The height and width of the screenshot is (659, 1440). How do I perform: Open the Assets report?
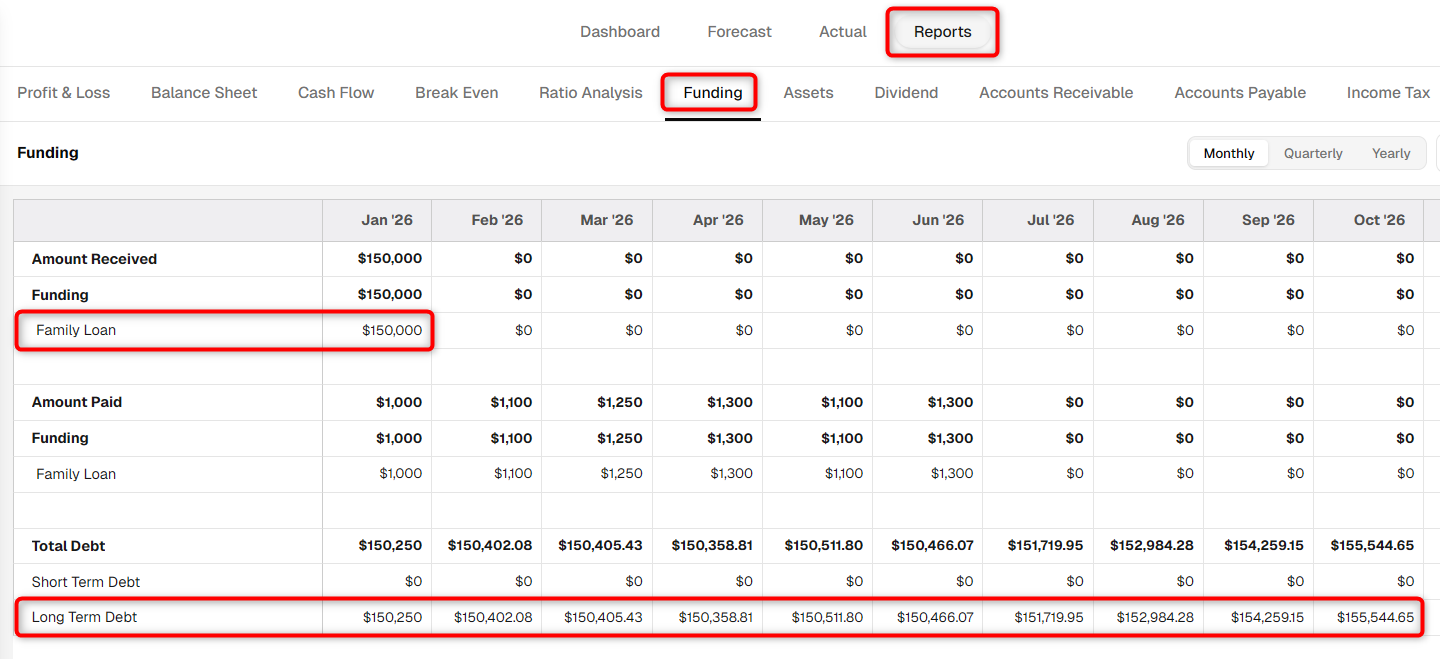(x=809, y=93)
